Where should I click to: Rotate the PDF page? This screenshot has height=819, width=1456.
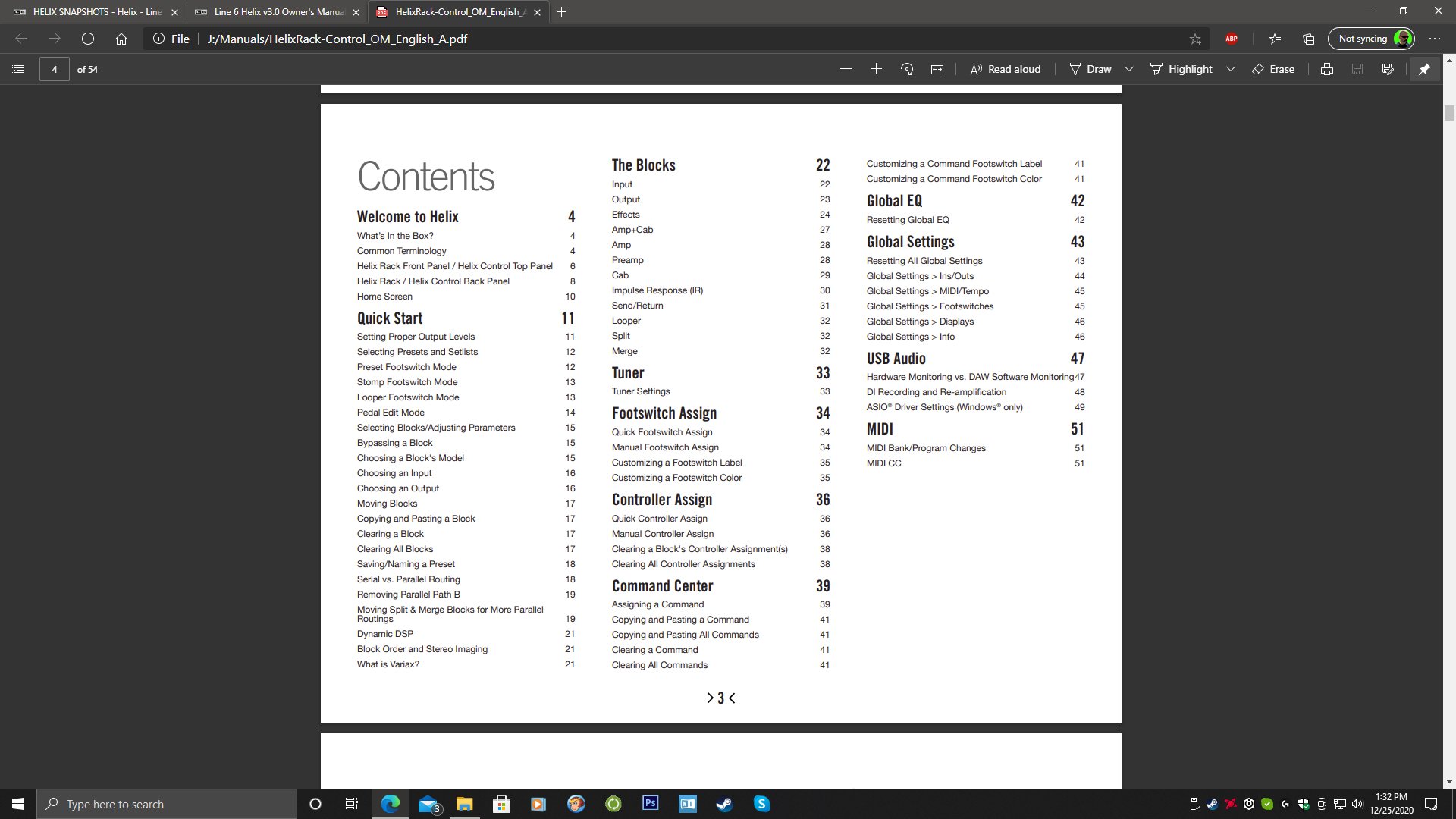[x=907, y=69]
